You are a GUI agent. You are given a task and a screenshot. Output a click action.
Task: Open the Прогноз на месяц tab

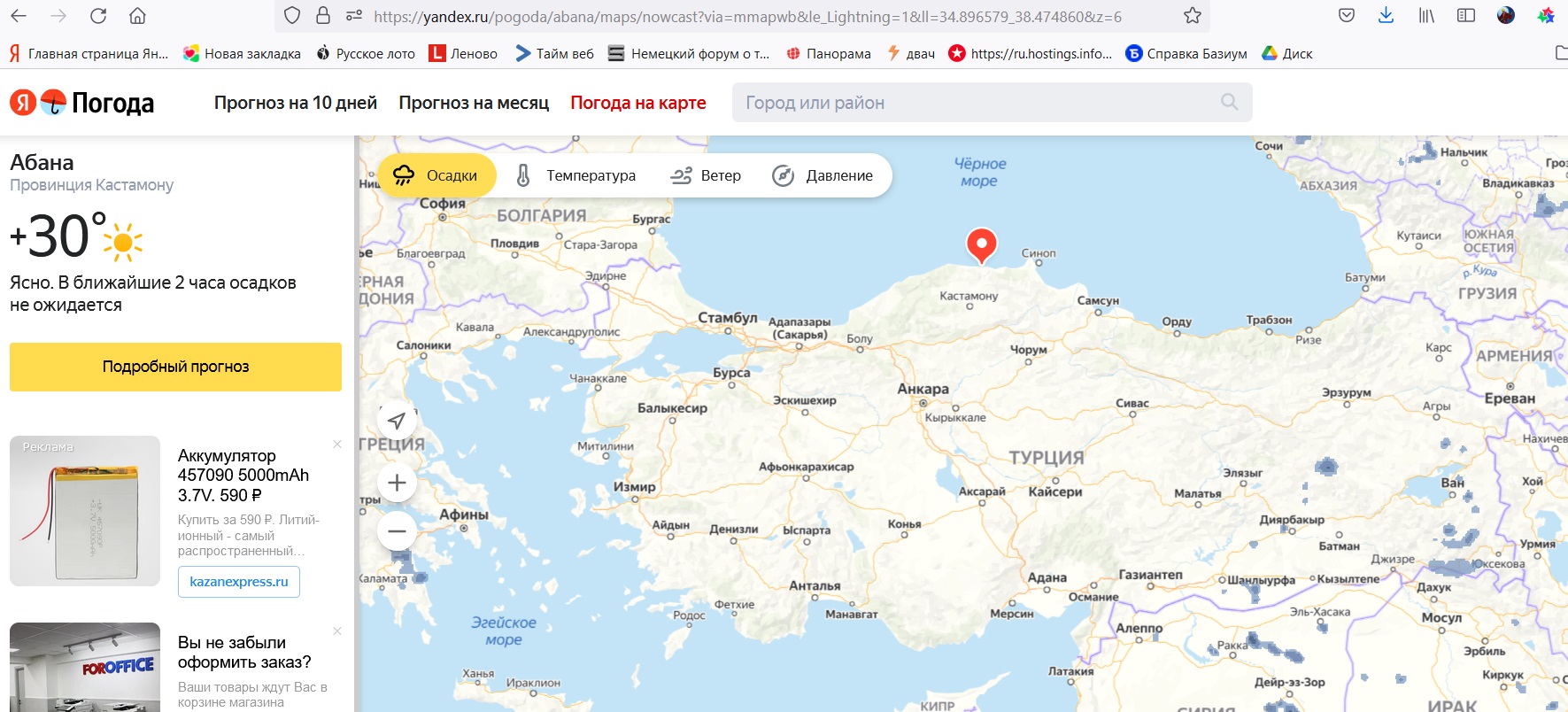click(474, 103)
